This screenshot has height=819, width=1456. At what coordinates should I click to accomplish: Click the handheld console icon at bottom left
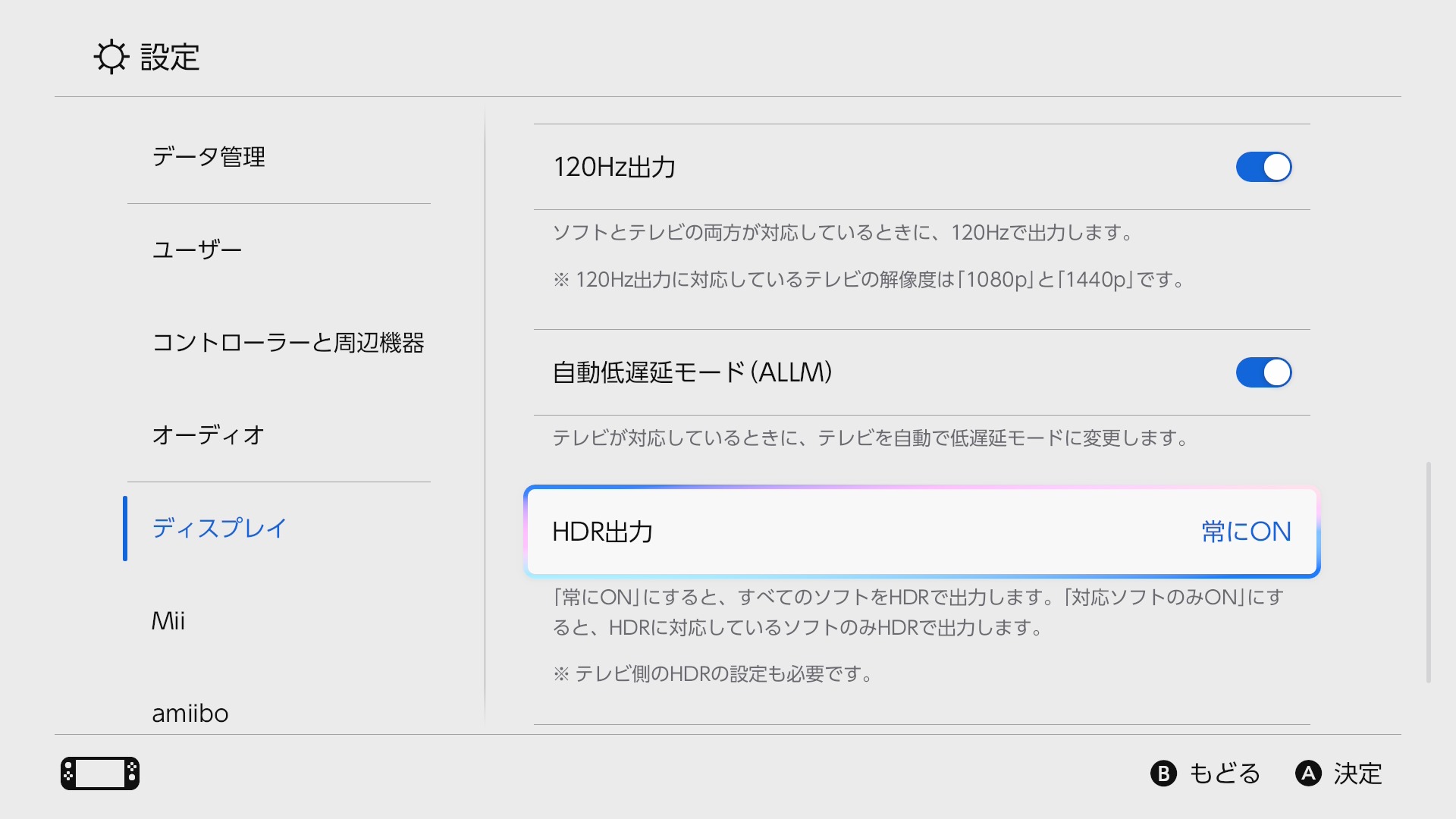[100, 773]
